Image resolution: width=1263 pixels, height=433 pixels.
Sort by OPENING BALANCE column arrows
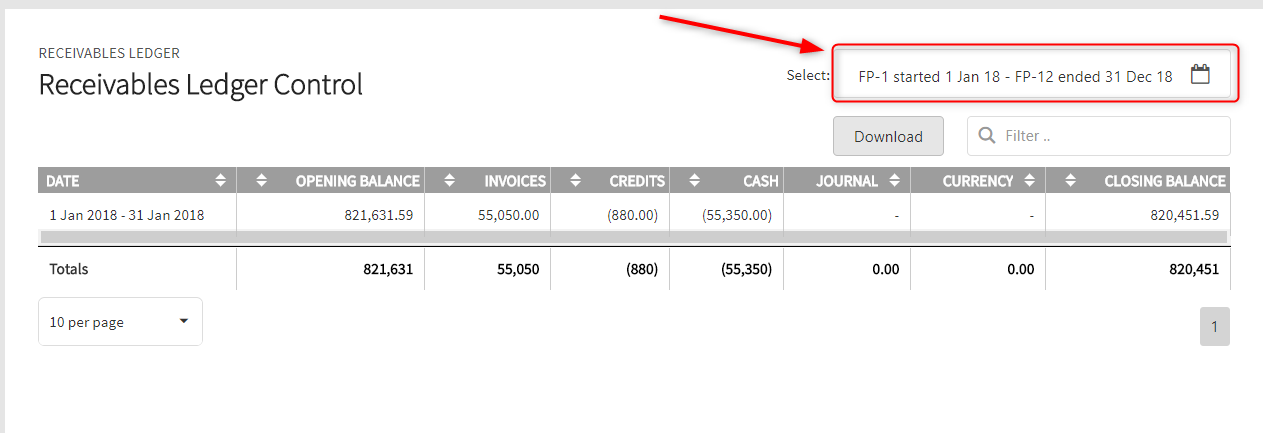click(x=262, y=181)
